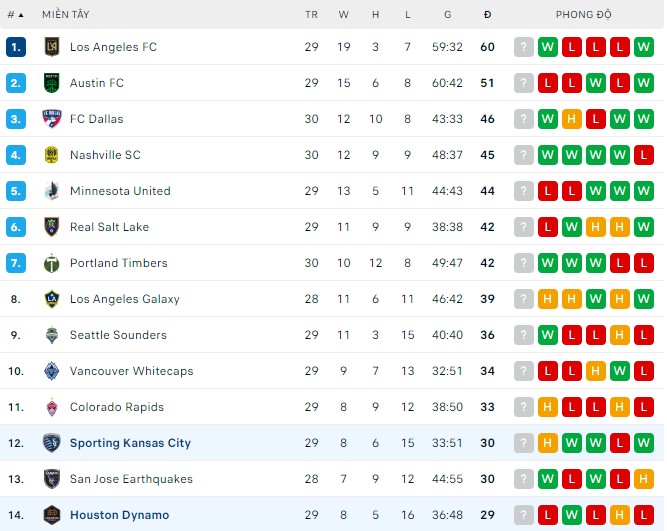
Task: Click the Real Salt Lake team logo
Action: (52, 227)
